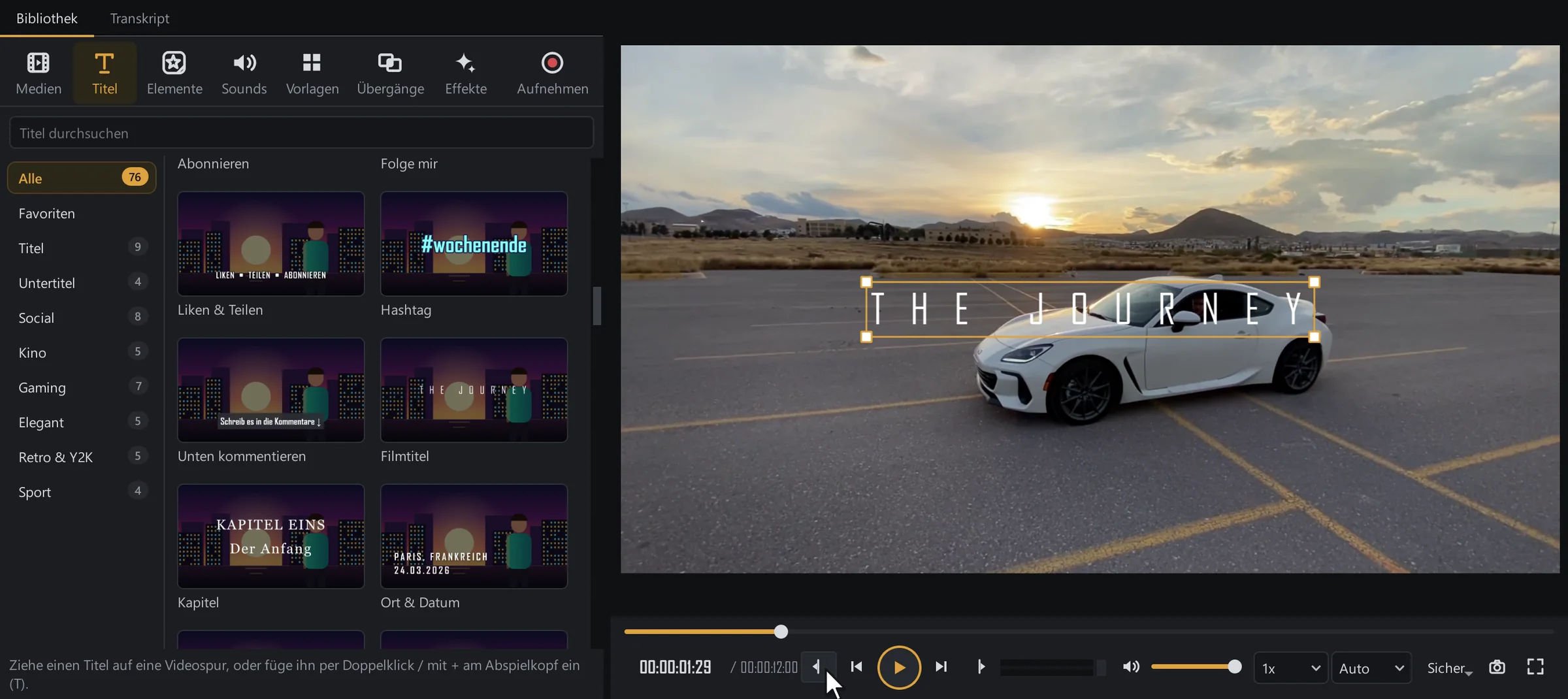Viewport: 1568px width, 699px height.
Task: Click the Titel durchsuchen search field
Action: point(301,133)
